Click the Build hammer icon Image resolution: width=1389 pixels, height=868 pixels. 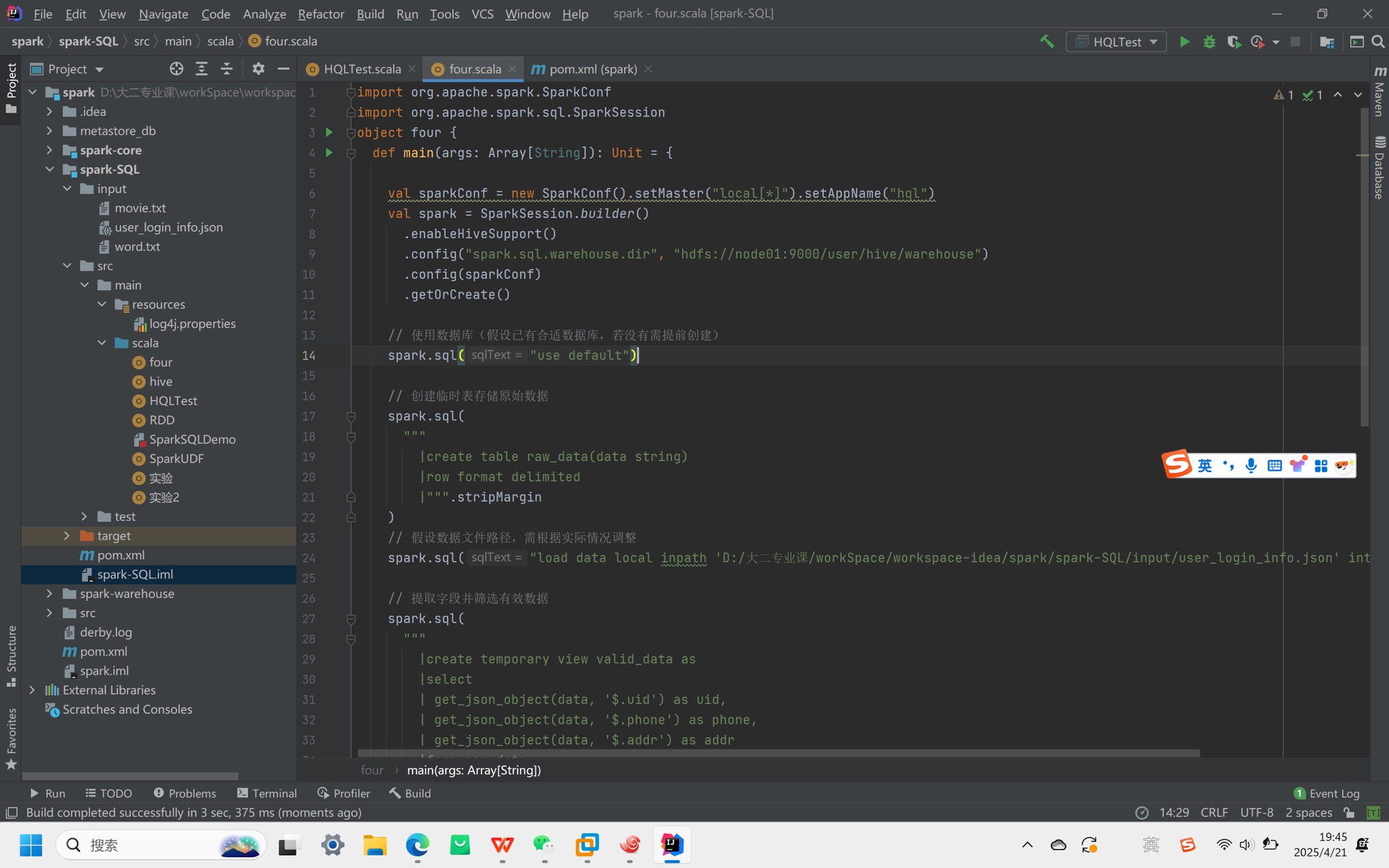pyautogui.click(x=1046, y=42)
